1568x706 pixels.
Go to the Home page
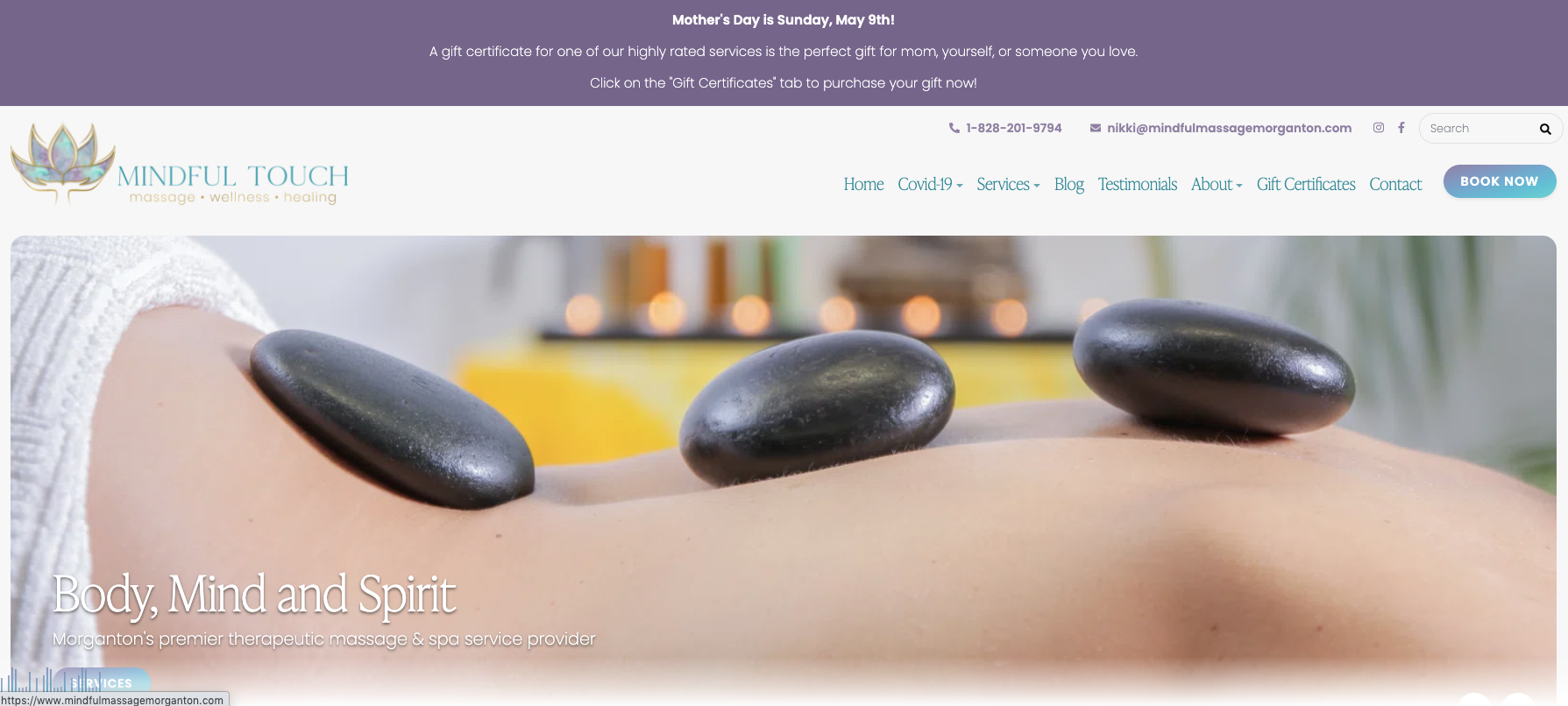tap(863, 185)
